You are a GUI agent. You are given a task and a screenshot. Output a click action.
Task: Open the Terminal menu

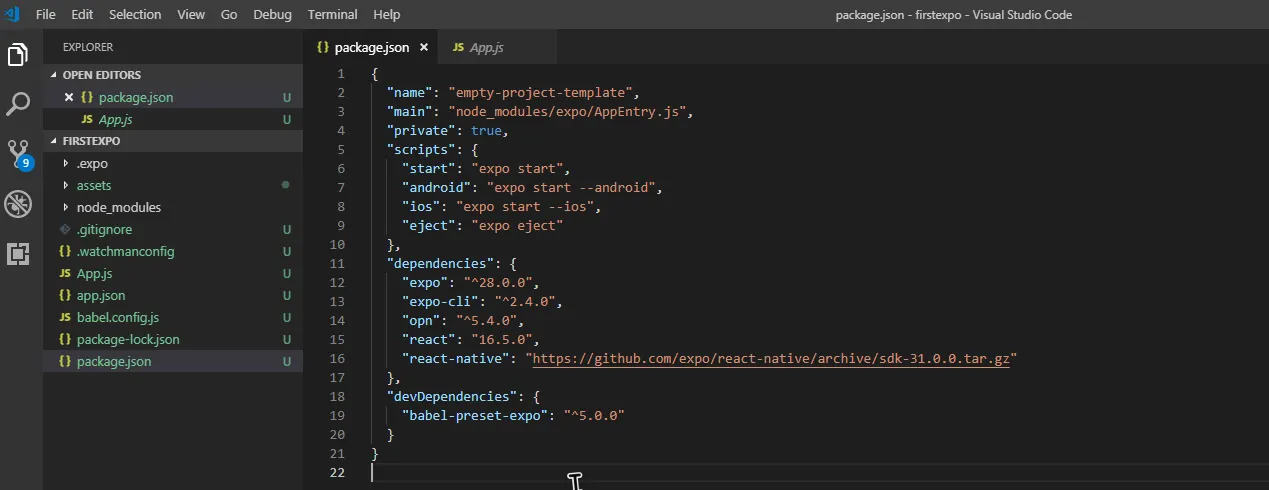(332, 14)
